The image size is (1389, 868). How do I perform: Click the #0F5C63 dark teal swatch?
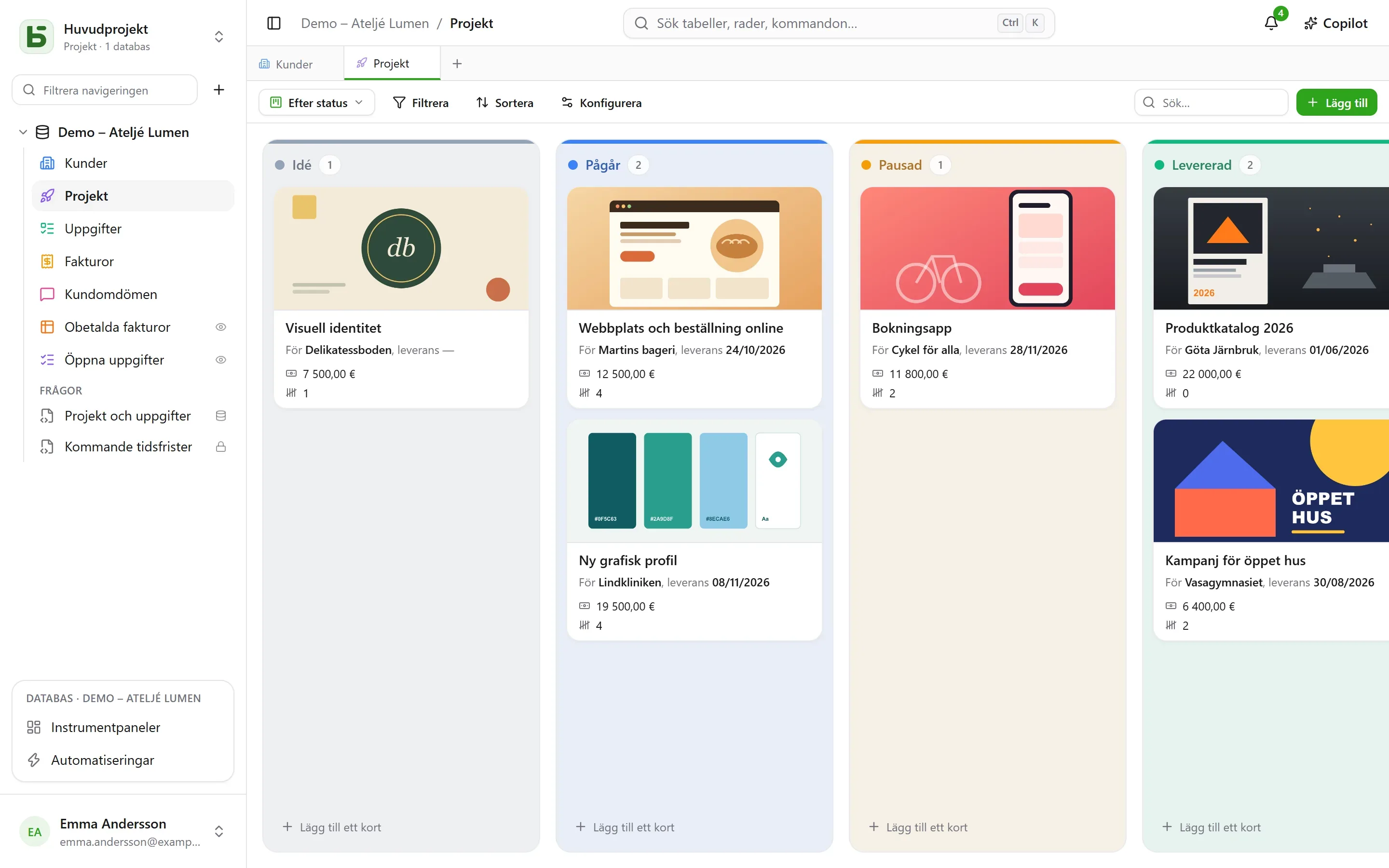(612, 480)
